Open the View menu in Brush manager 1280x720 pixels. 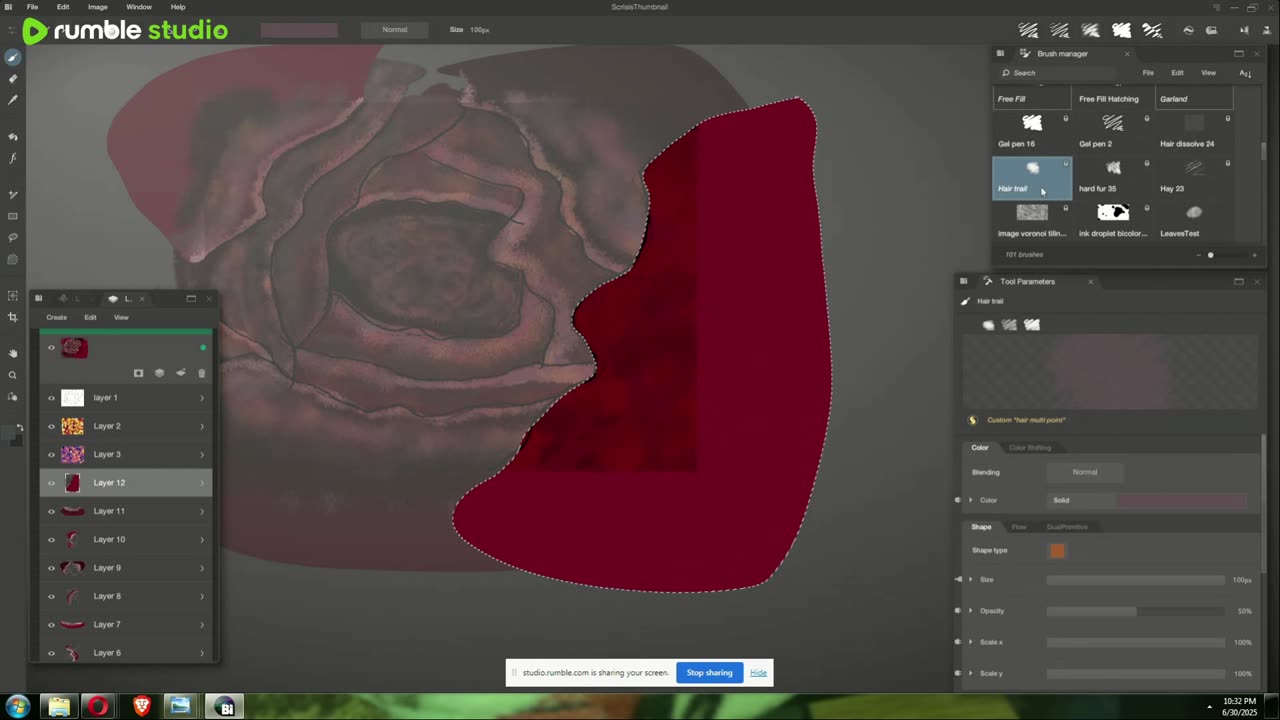(x=1208, y=73)
